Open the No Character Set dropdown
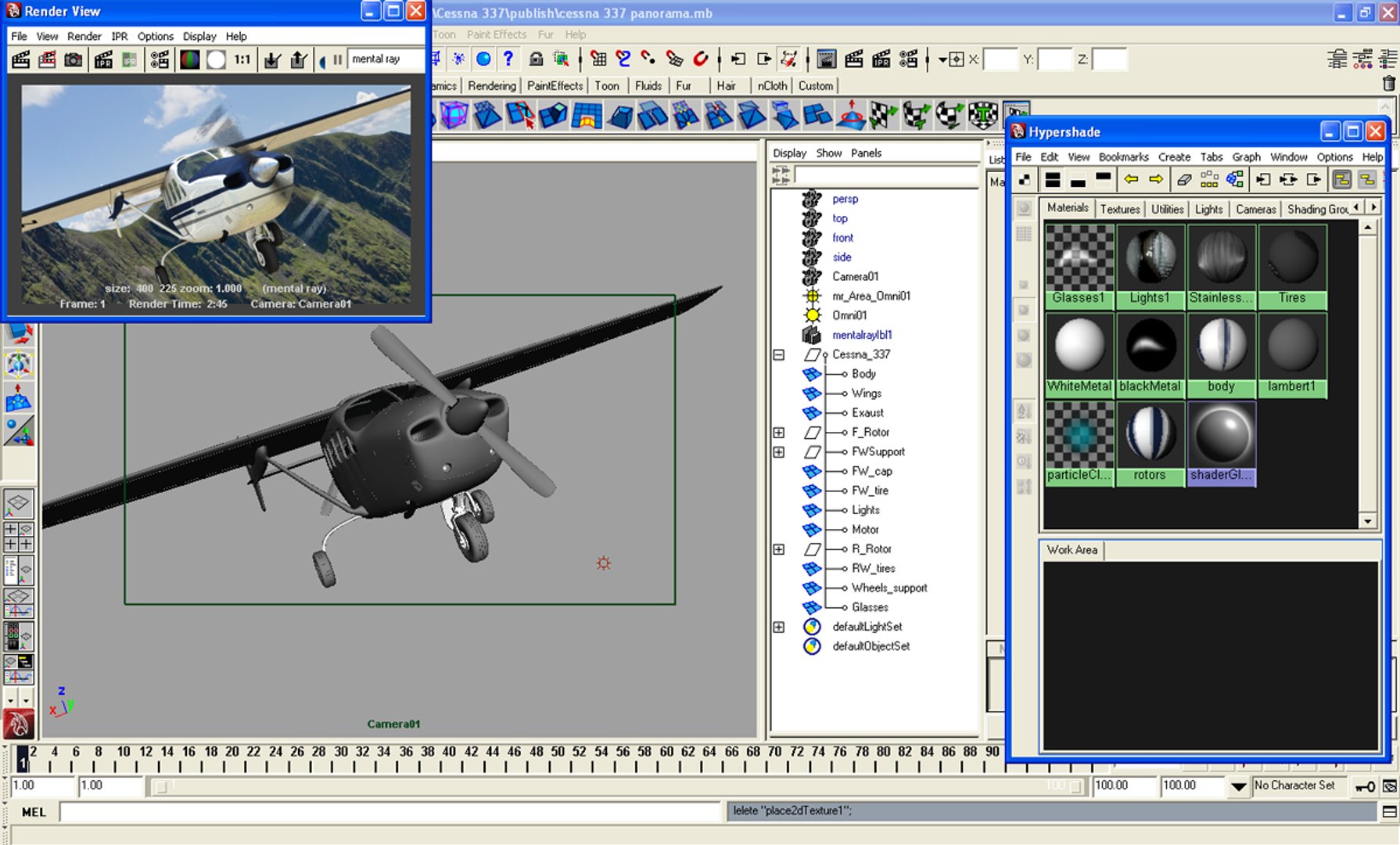The height and width of the screenshot is (845, 1400). point(1238,786)
